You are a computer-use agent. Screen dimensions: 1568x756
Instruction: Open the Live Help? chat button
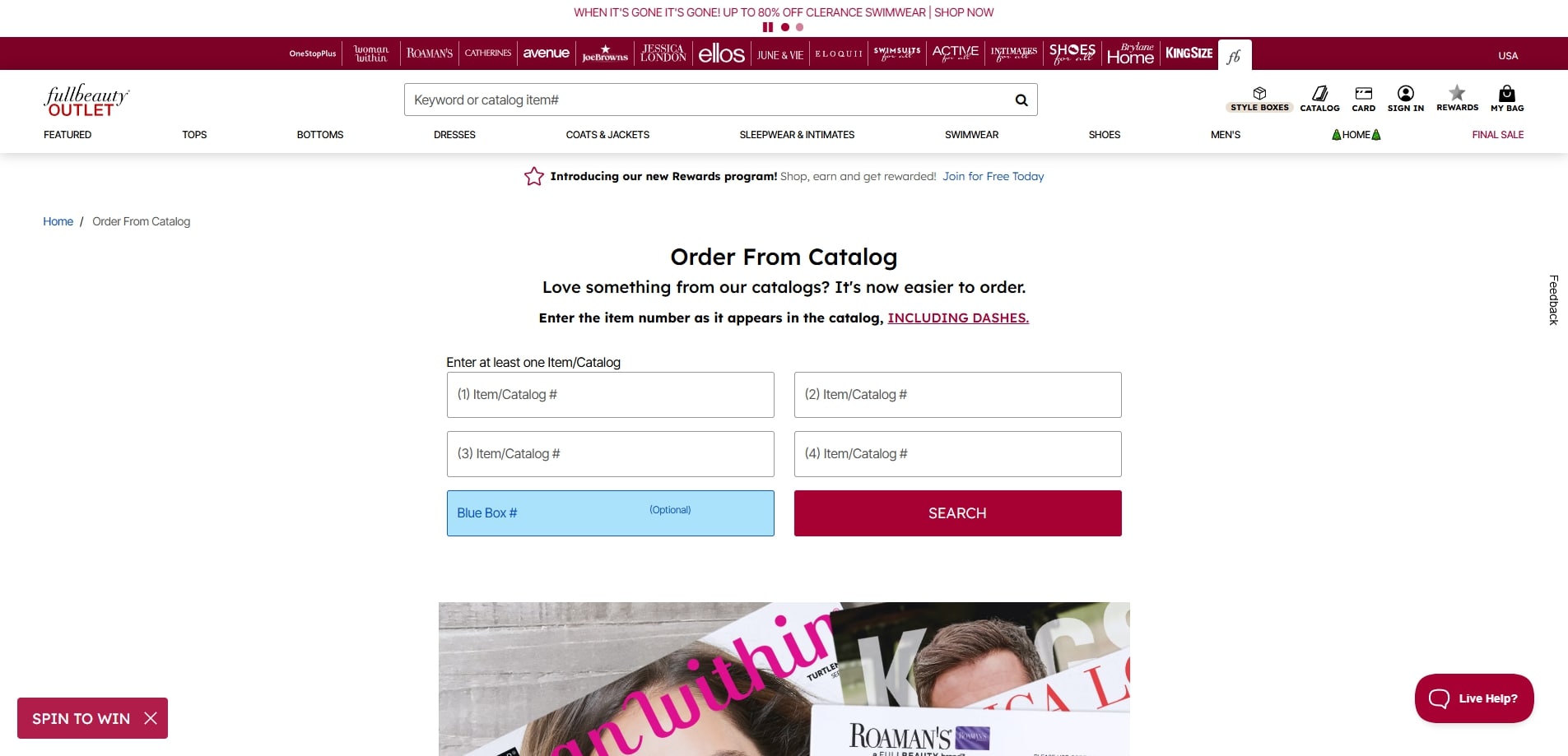[x=1473, y=698]
